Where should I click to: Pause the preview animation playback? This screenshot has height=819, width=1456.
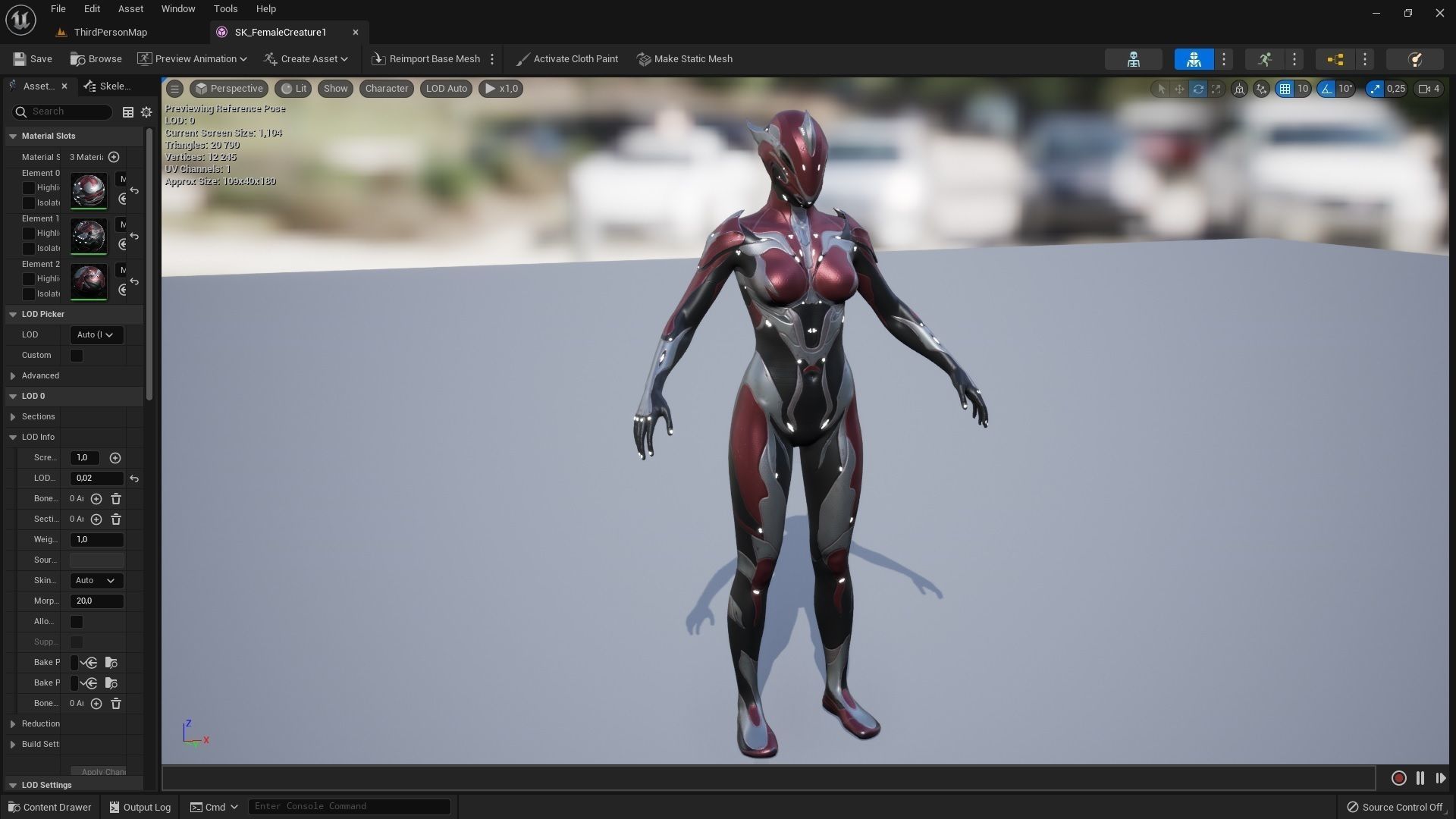(x=1420, y=778)
